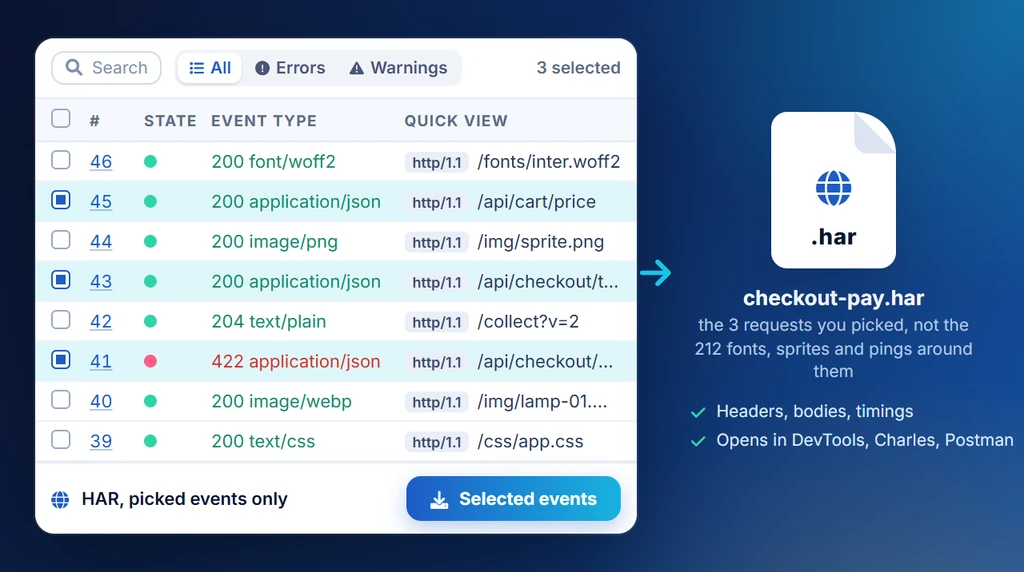
Task: Click the "204 text/plain" event type
Action: coord(268,321)
